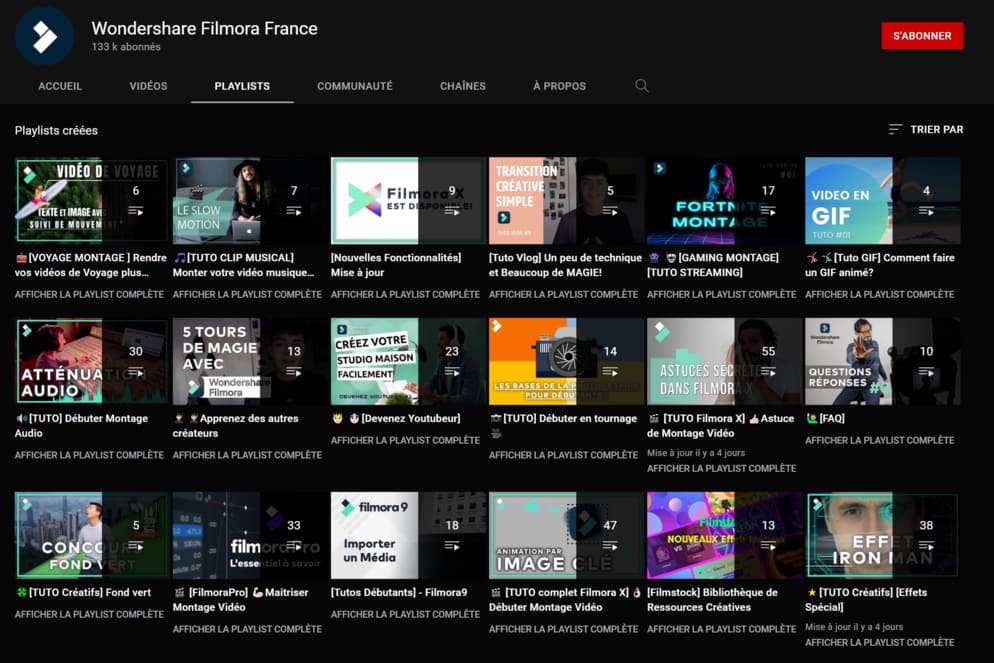994x663 pixels.
Task: Open the [Filmstock] Bibliothèque playlist title
Action: click(x=712, y=600)
